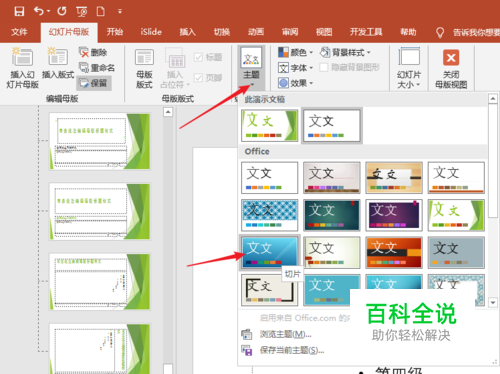Open the 帮助 tab
500x374 pixels.
point(408,32)
